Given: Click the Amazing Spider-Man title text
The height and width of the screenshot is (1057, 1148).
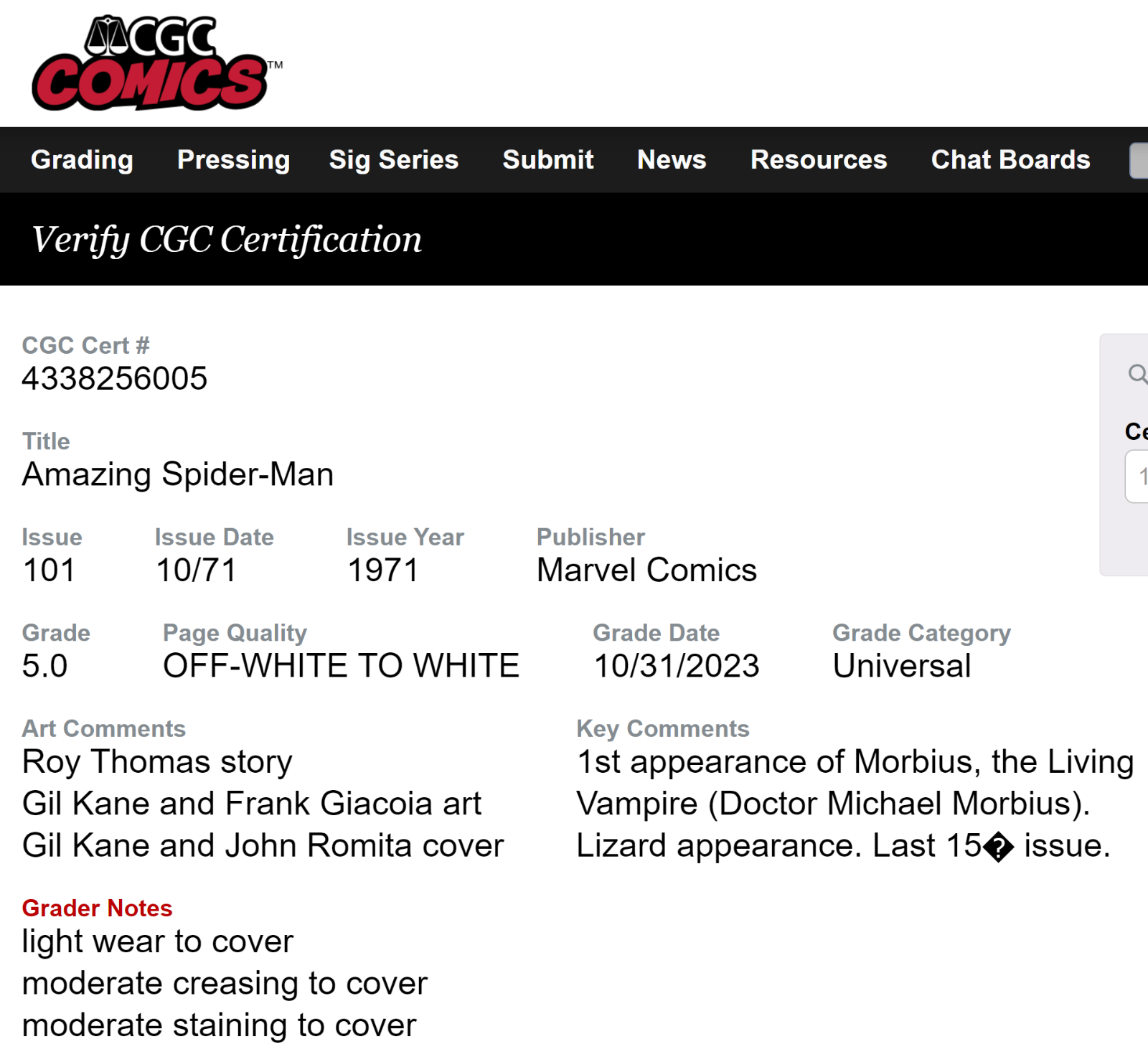Looking at the screenshot, I should tap(178, 474).
